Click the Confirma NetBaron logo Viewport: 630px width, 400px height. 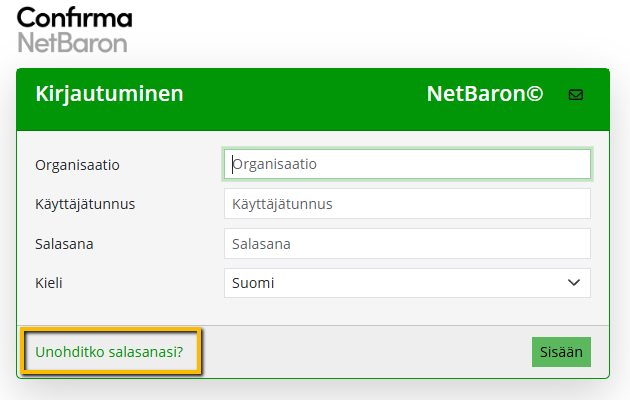74,30
